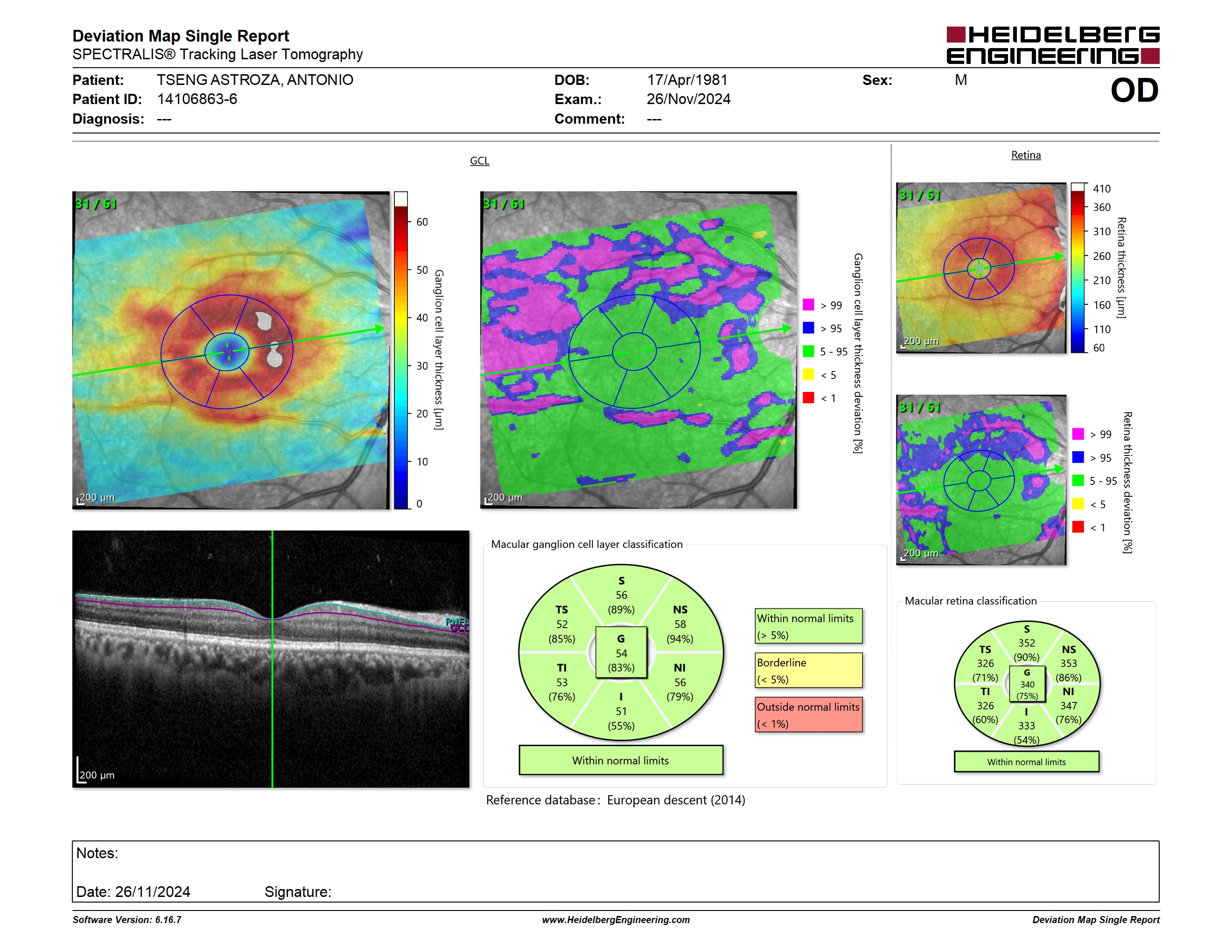Select GCL sector TI 53 (76%)
1232x952 pixels.
pyautogui.click(x=562, y=682)
